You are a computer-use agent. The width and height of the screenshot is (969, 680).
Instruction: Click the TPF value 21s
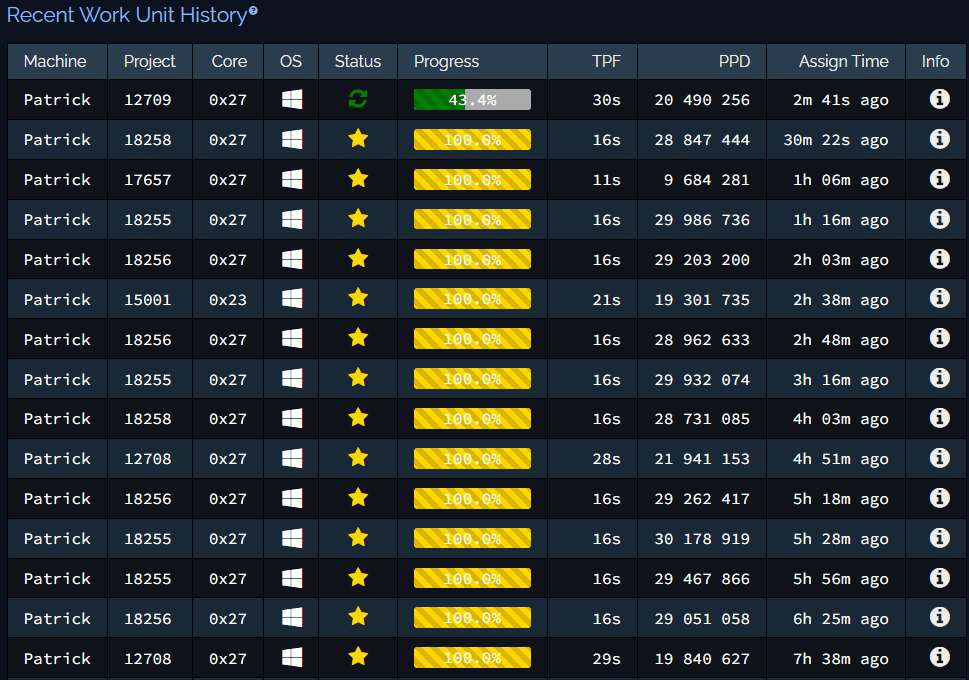606,300
